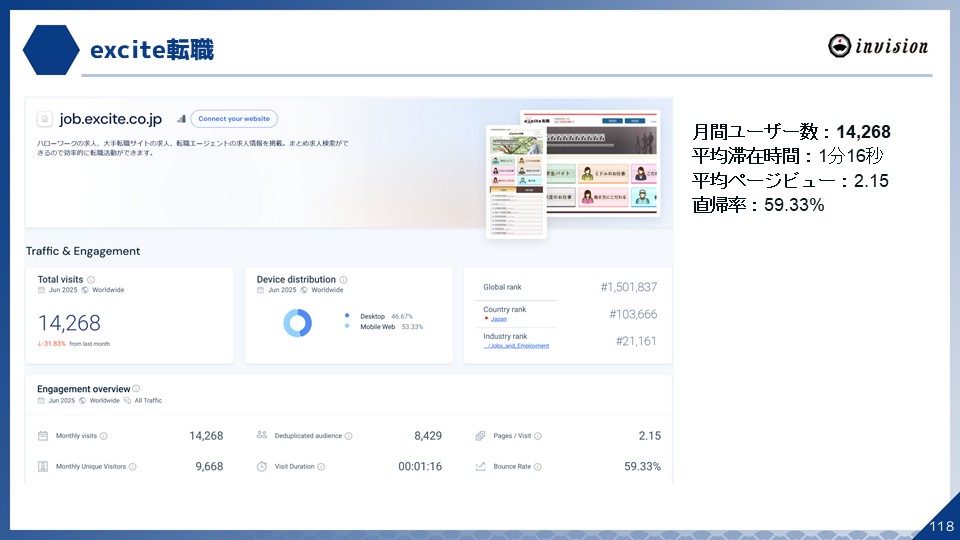Click the excite転職 slide title
This screenshot has height=540, width=960.
pos(152,50)
